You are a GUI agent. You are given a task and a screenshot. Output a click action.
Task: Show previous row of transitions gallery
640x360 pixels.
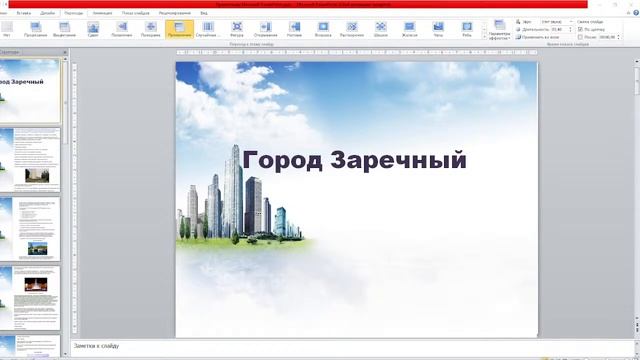point(484,23)
